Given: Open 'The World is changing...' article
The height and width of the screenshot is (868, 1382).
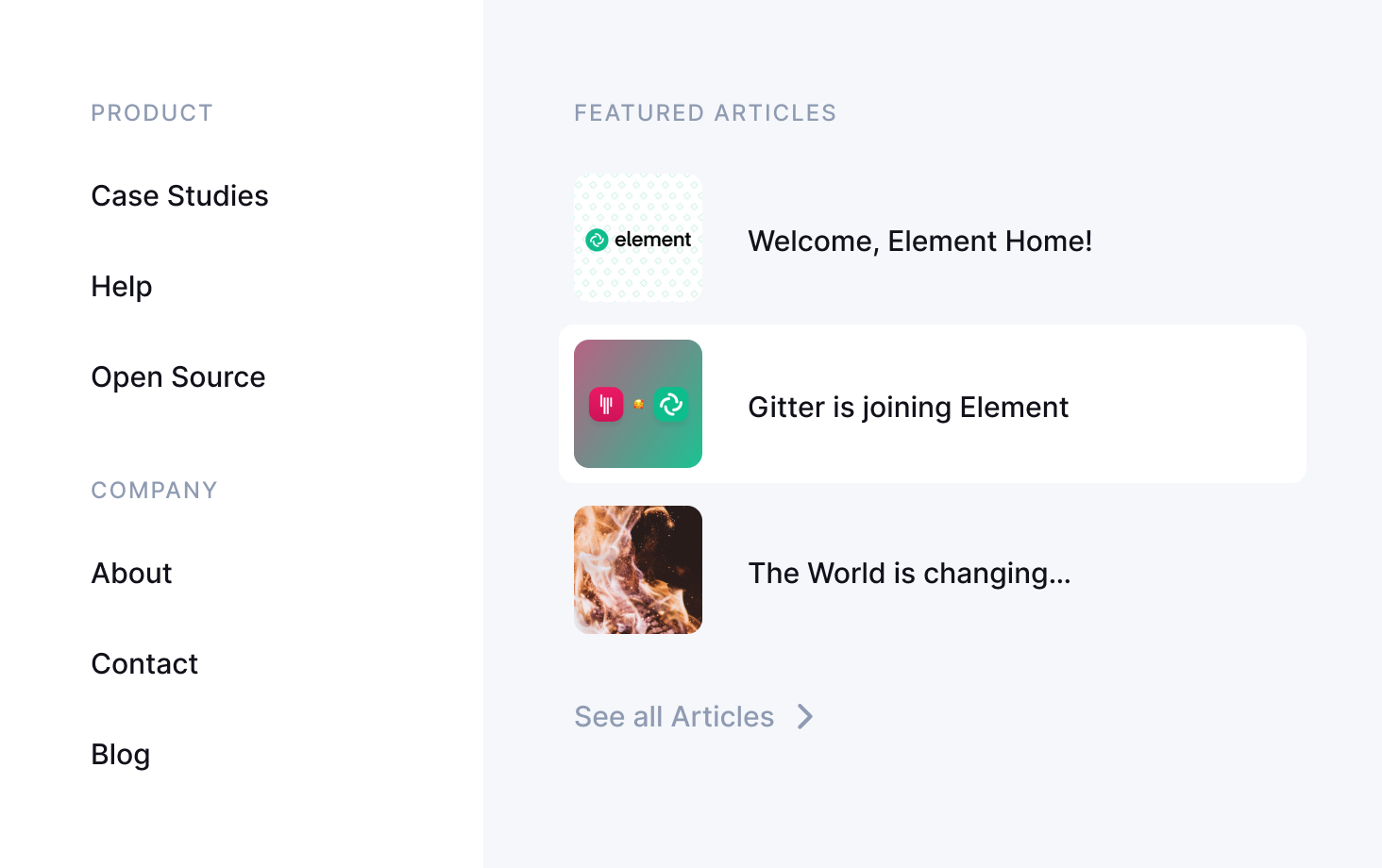Looking at the screenshot, I should (x=909, y=574).
